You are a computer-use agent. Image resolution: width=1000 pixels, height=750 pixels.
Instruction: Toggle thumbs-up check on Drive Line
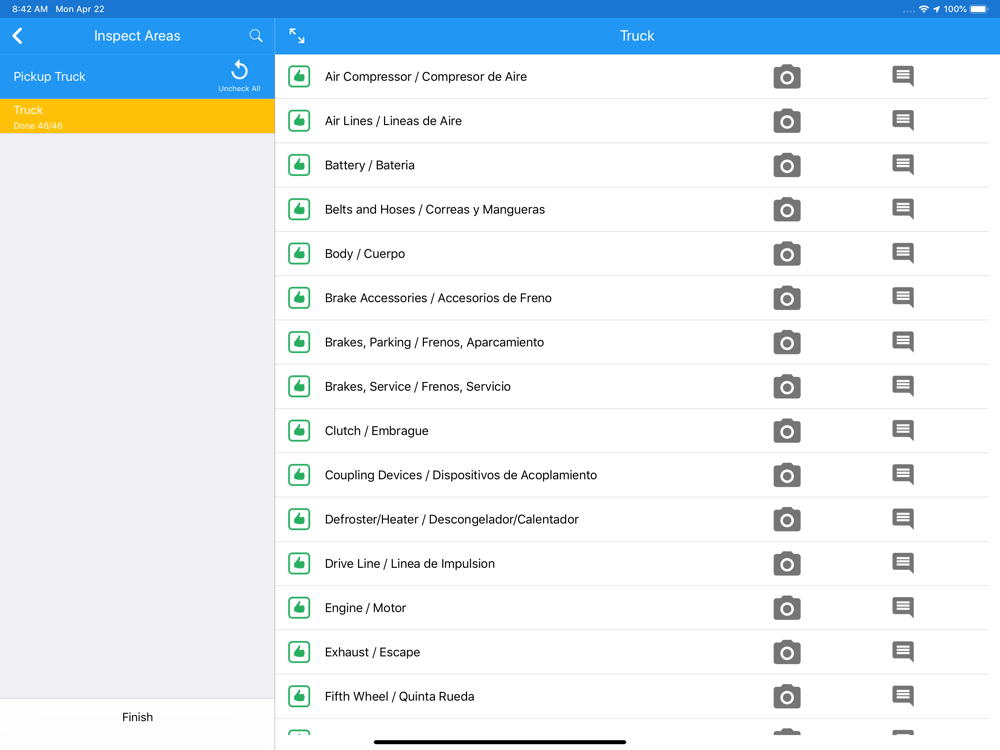[x=299, y=563]
